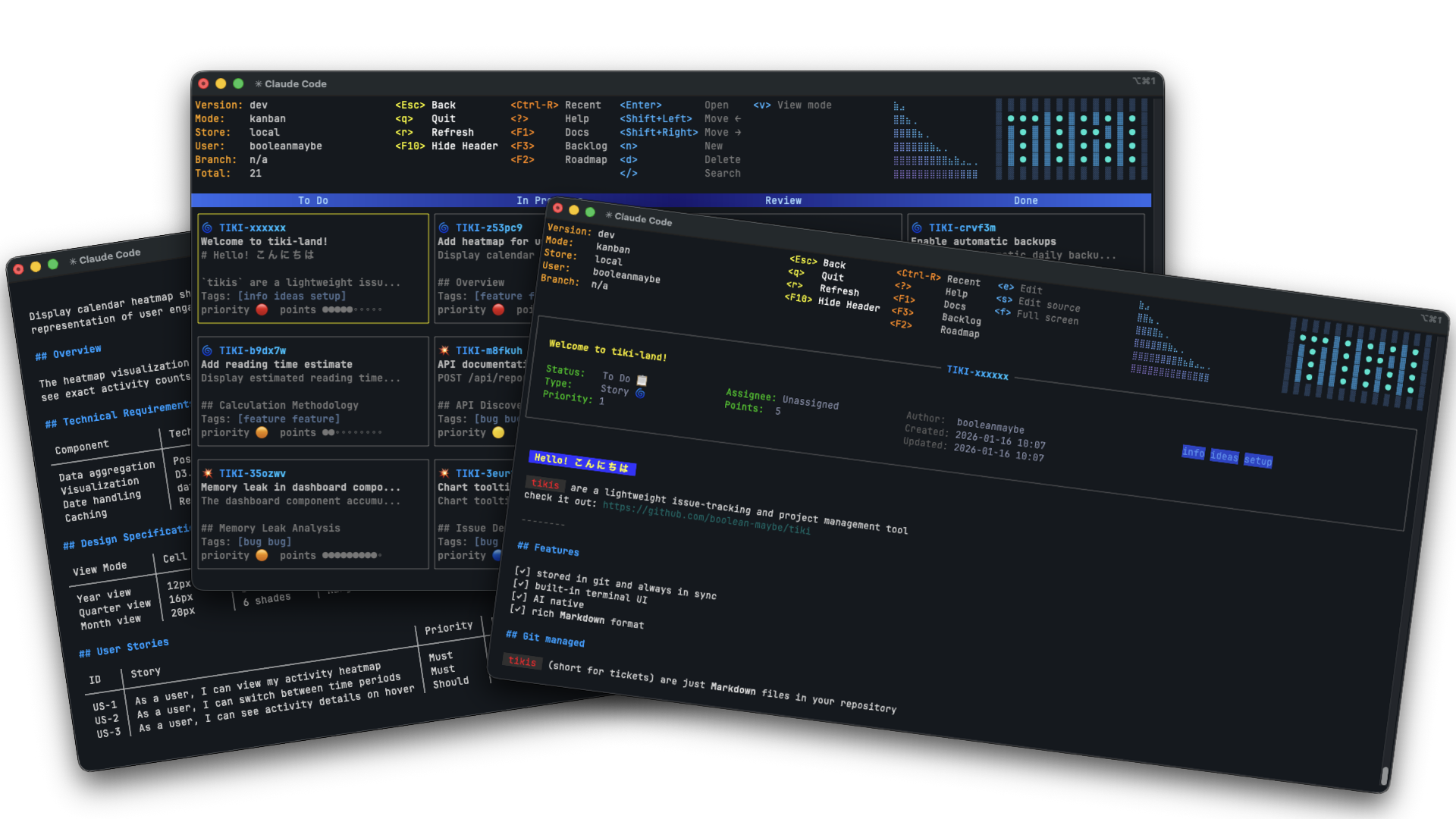The height and width of the screenshot is (819, 1456).
Task: Click the green zoom button of kanban window
Action: coord(238,83)
